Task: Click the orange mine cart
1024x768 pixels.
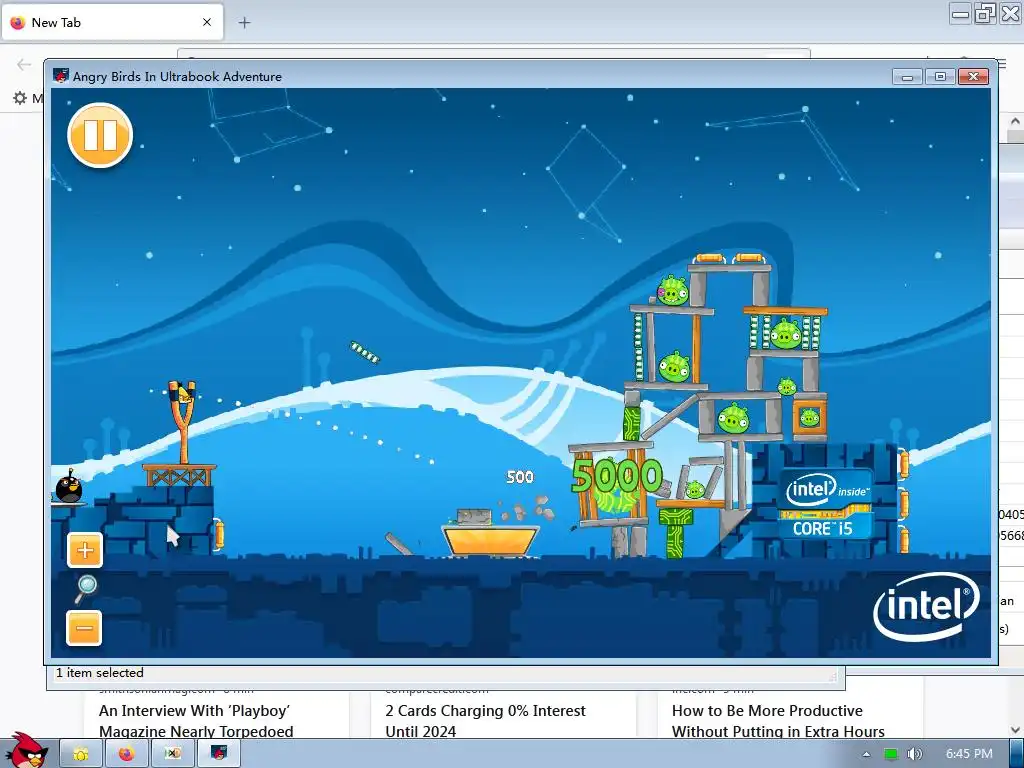Action: pyautogui.click(x=490, y=539)
